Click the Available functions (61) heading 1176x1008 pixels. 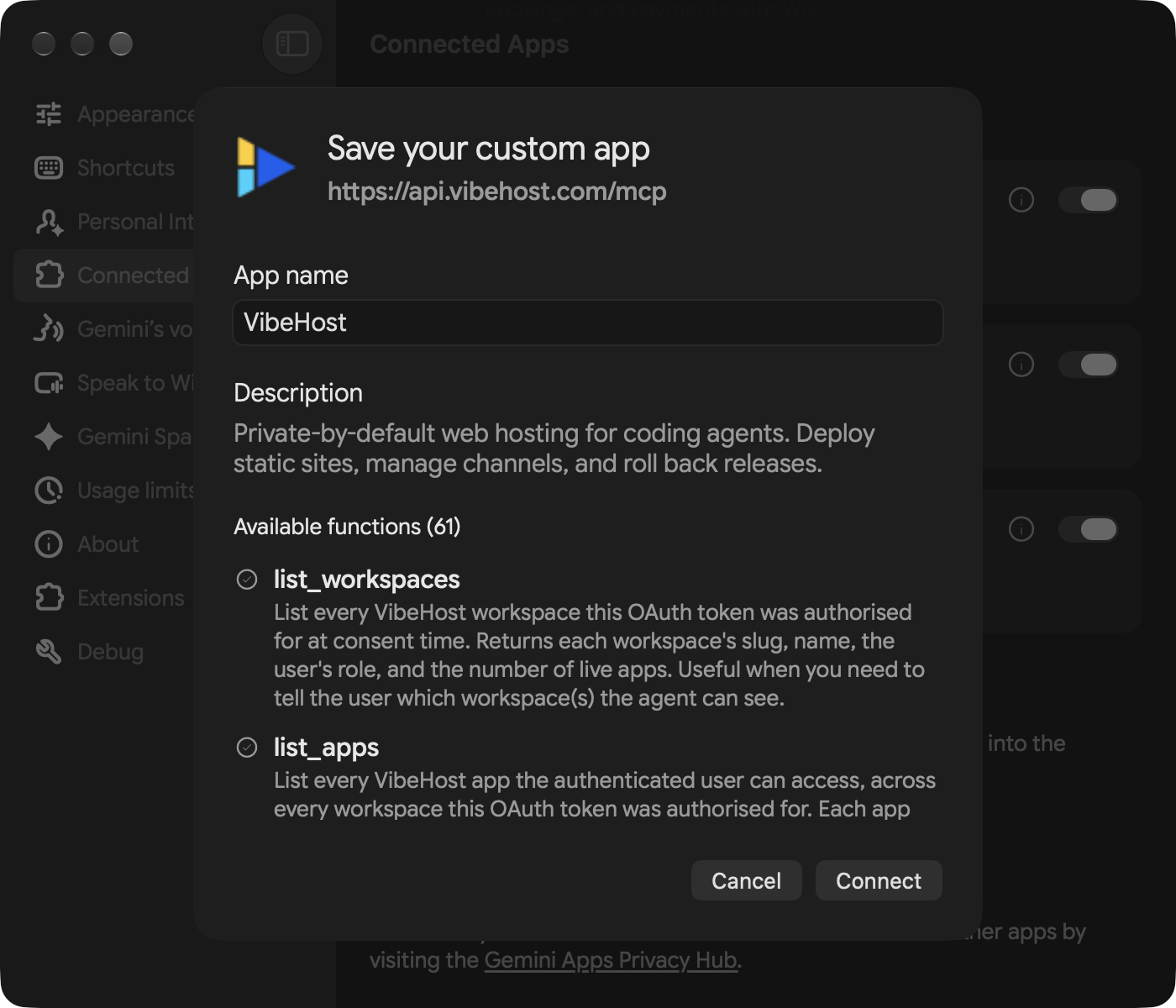click(347, 527)
